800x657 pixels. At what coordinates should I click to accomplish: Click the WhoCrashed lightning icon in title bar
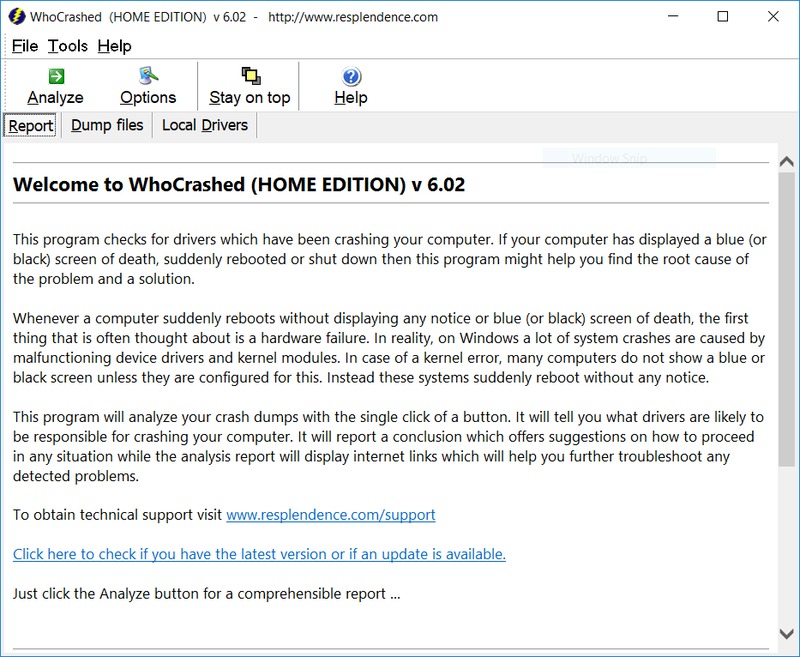tap(15, 17)
